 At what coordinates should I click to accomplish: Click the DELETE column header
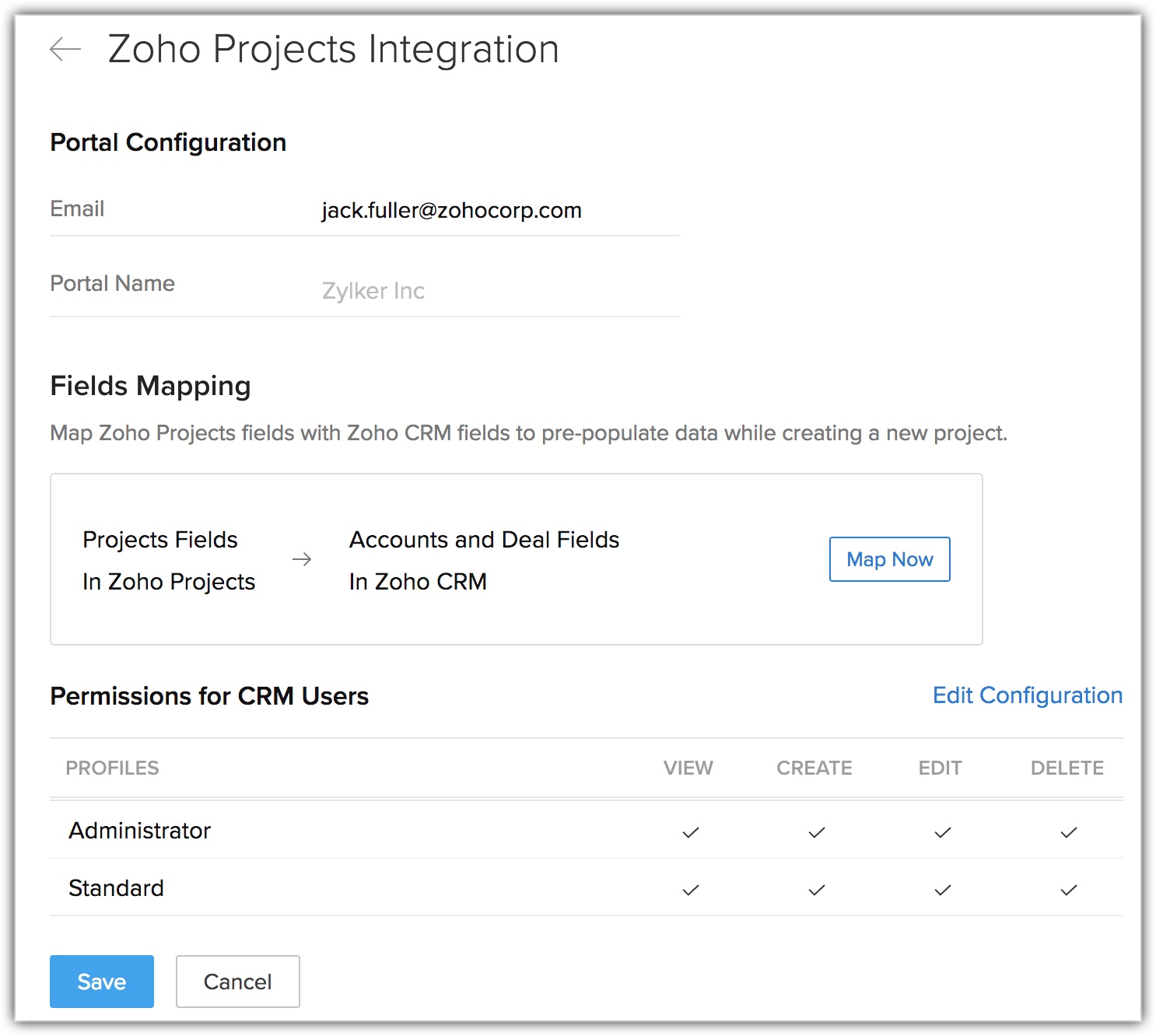1067,768
